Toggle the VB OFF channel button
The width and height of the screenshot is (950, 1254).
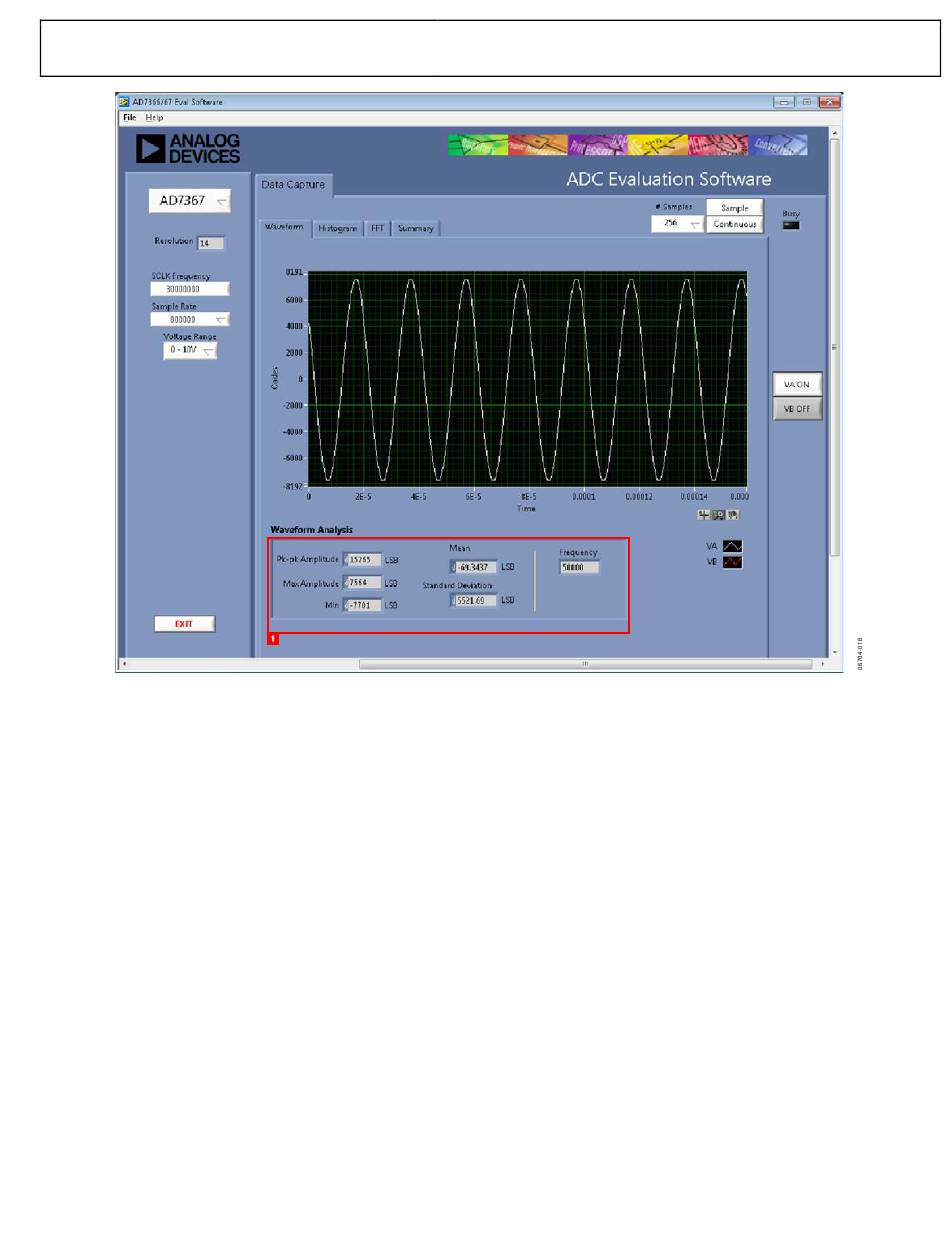(x=796, y=408)
